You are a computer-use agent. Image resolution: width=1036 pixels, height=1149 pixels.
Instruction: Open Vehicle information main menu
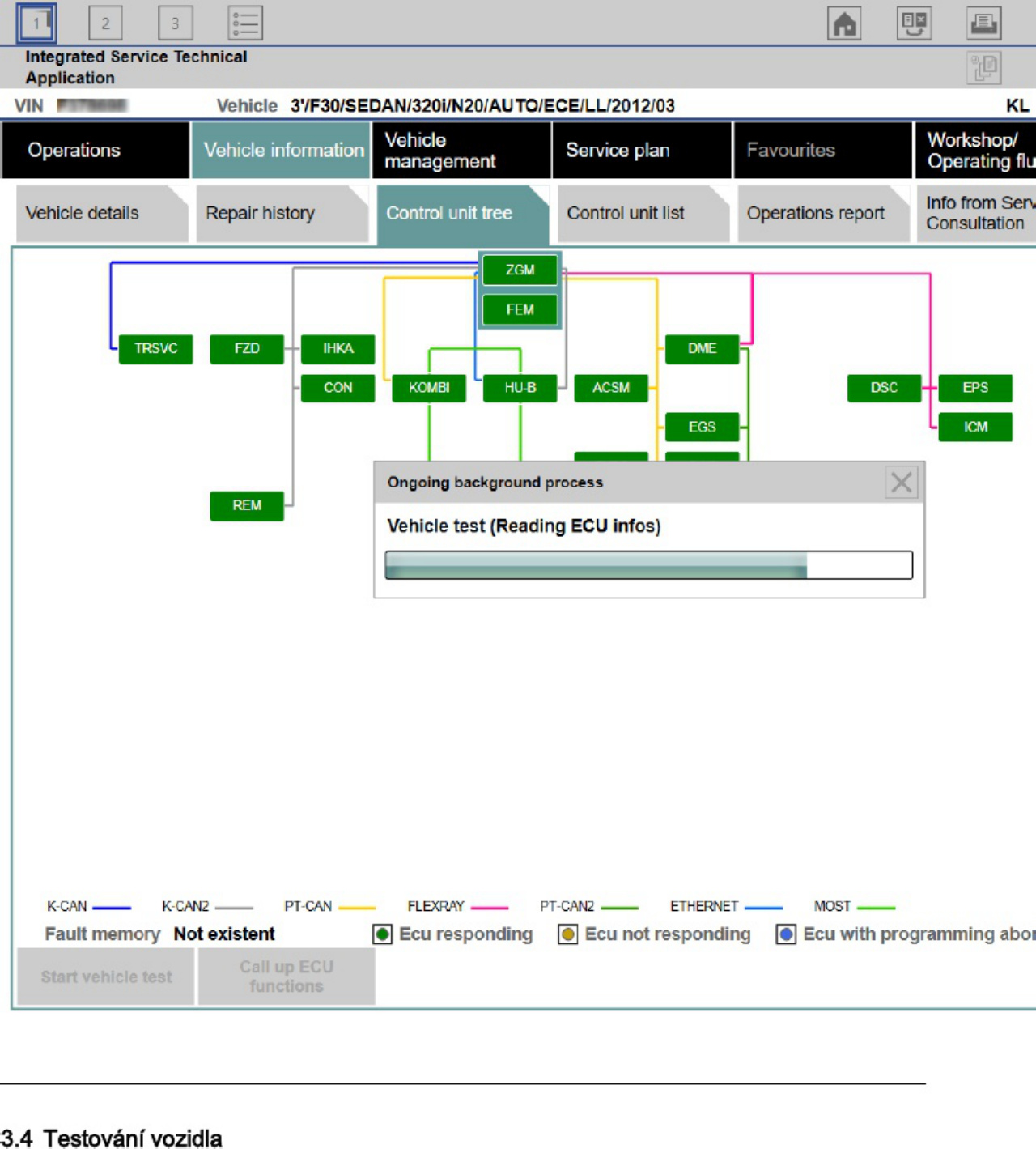[281, 151]
